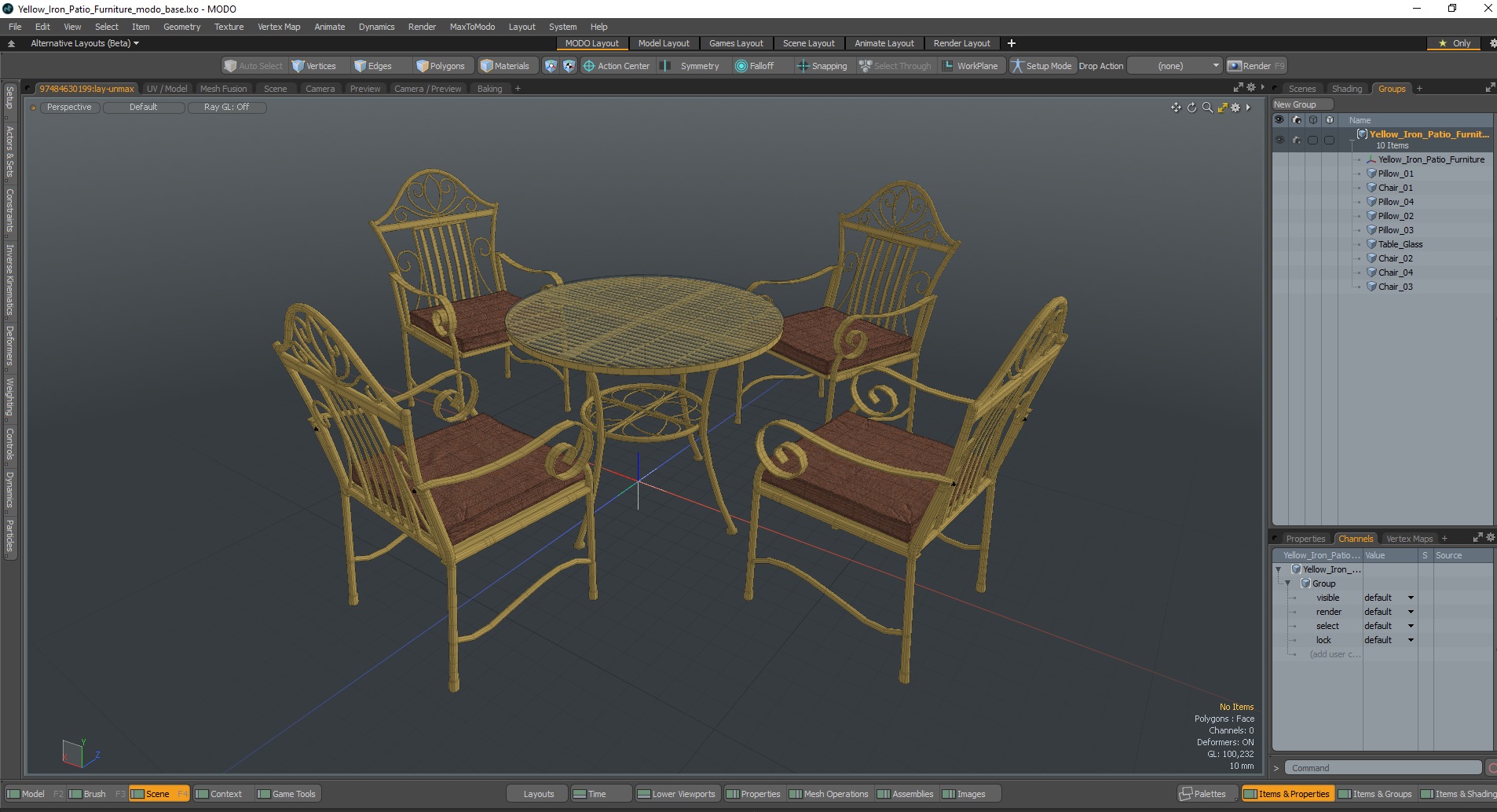Open Snapping options
Viewport: 1497px width, 812px height.
tap(822, 66)
